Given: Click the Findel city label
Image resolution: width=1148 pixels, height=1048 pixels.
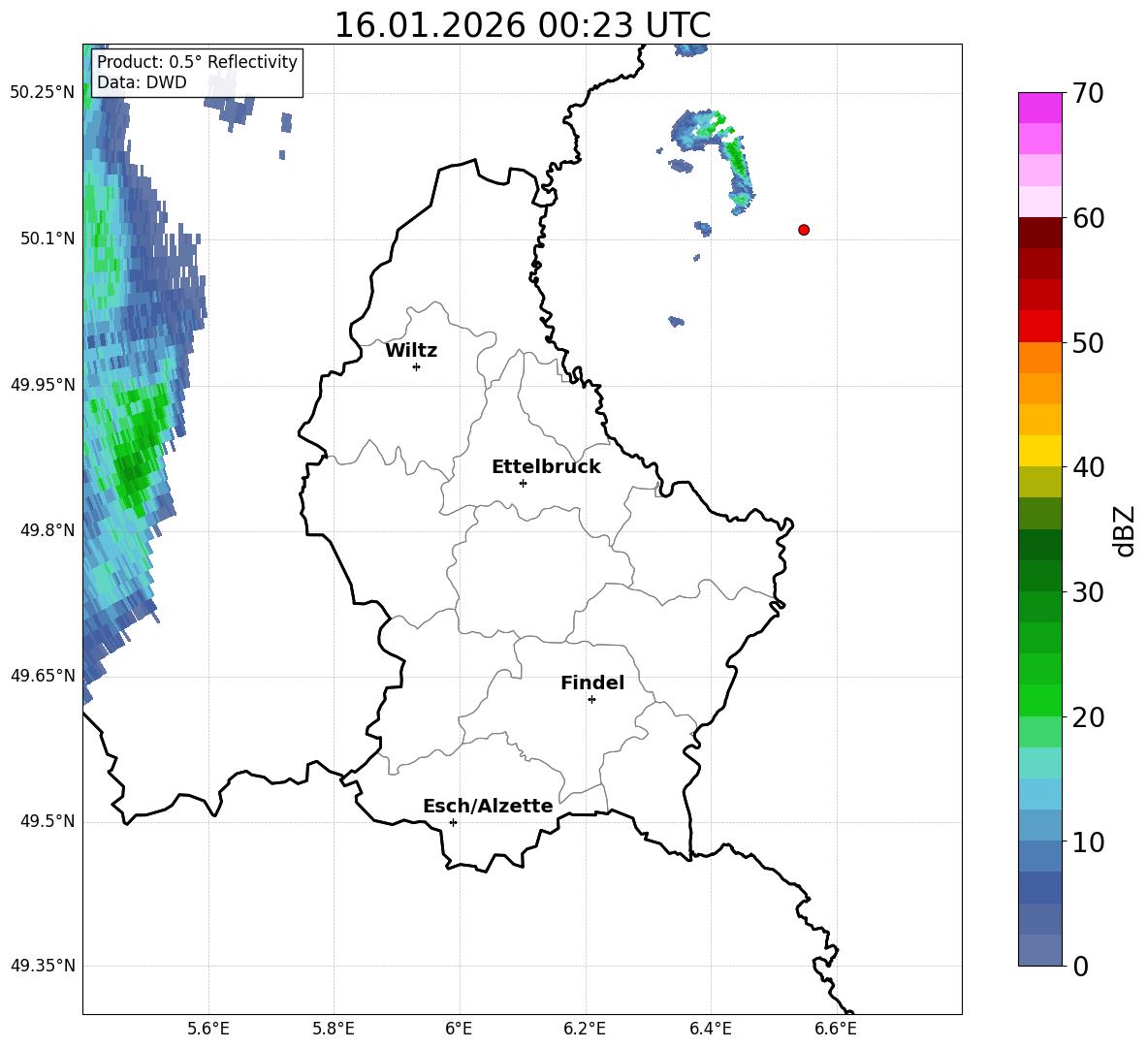Looking at the screenshot, I should [x=592, y=683].
